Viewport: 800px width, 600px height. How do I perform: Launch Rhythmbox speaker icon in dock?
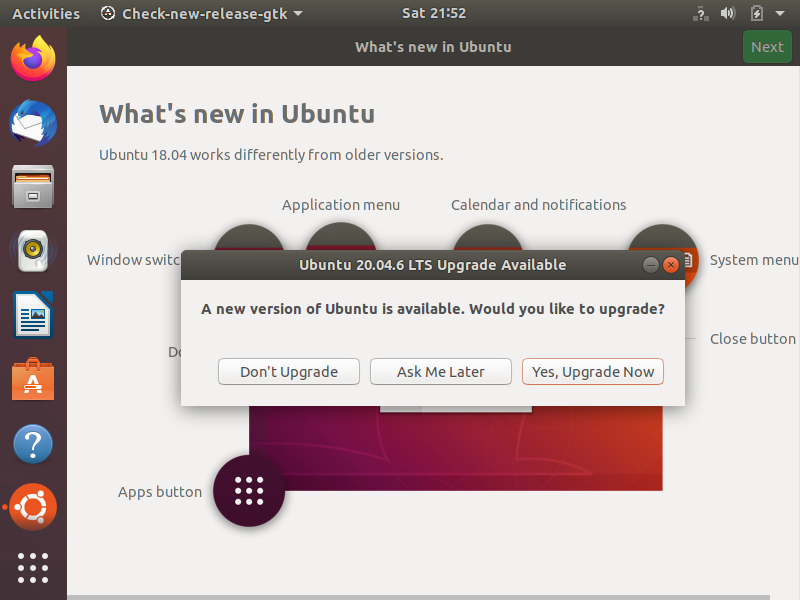33,250
